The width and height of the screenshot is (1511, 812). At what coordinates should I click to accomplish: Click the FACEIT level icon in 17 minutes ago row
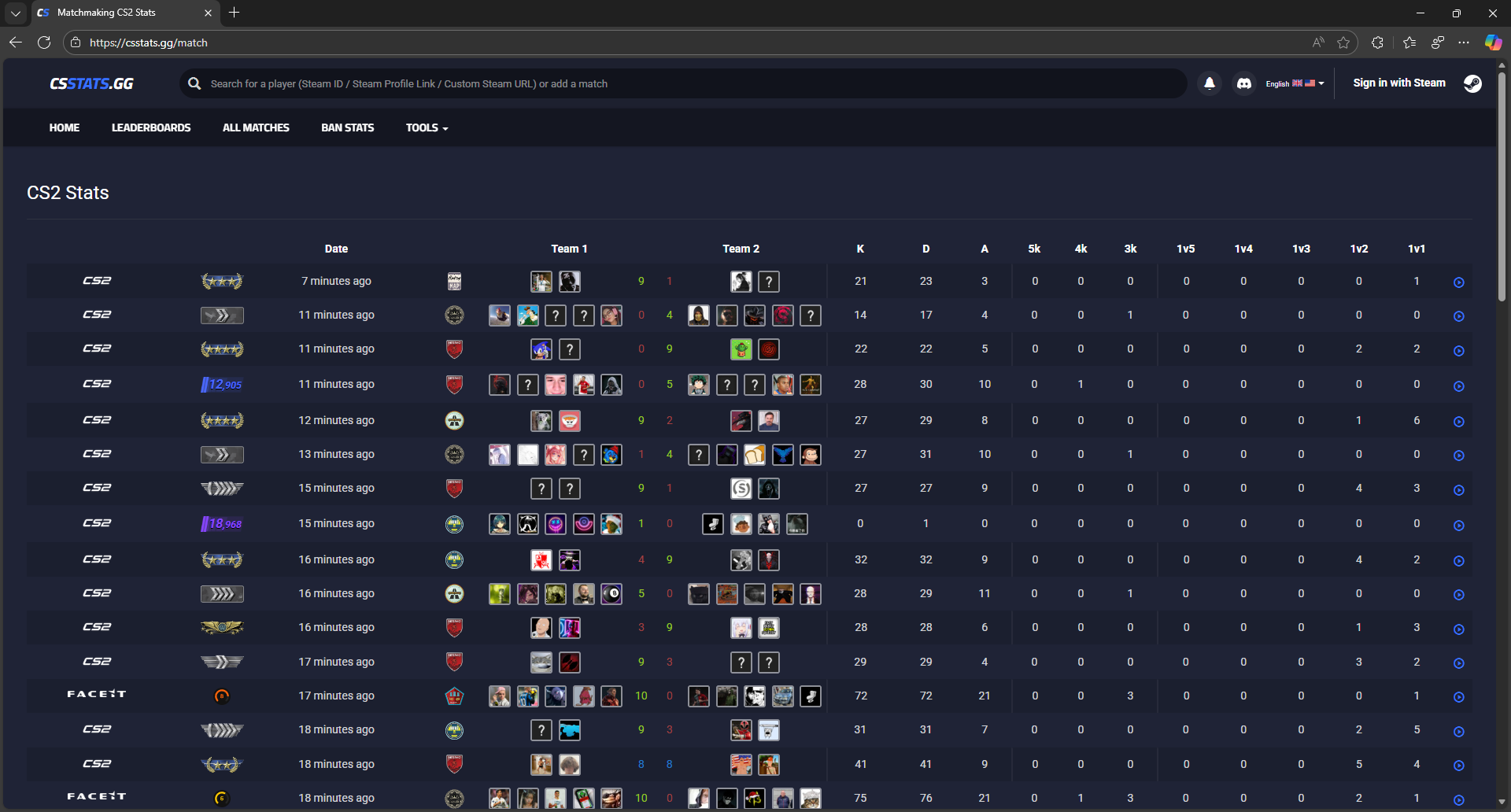tap(222, 696)
